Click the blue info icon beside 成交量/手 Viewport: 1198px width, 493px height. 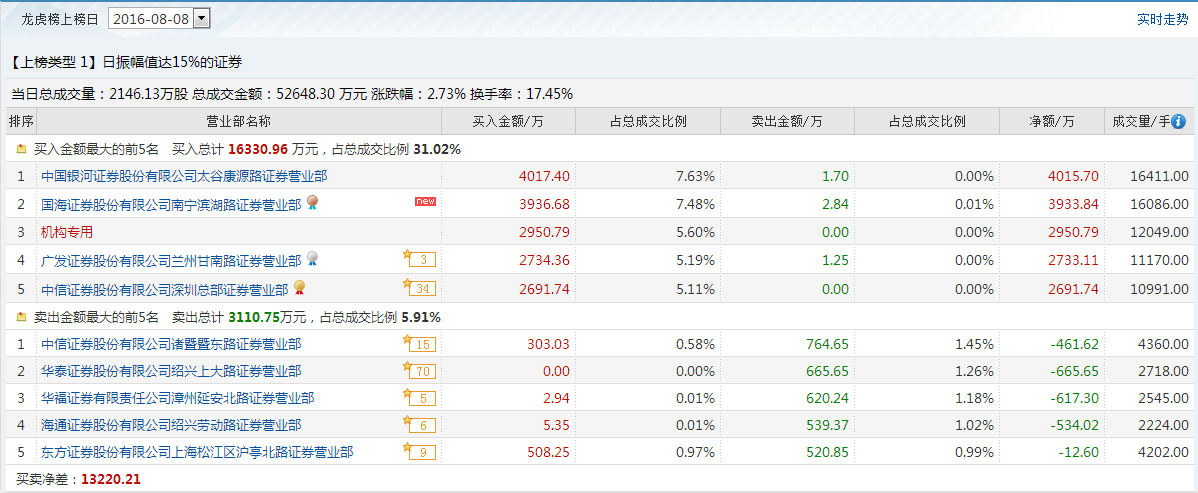pos(1178,122)
